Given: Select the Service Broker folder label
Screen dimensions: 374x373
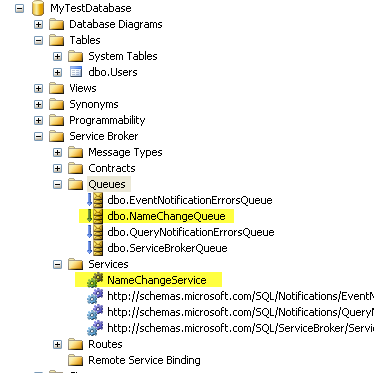Looking at the screenshot, I should pos(104,136).
